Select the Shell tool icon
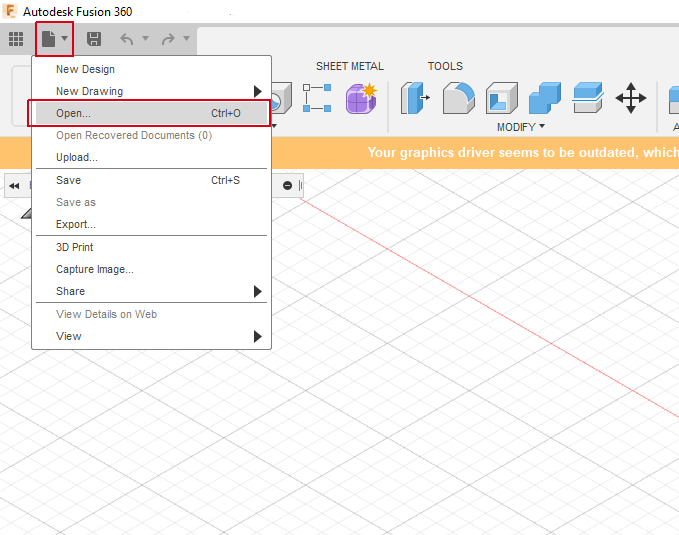The width and height of the screenshot is (679, 535). click(x=502, y=98)
